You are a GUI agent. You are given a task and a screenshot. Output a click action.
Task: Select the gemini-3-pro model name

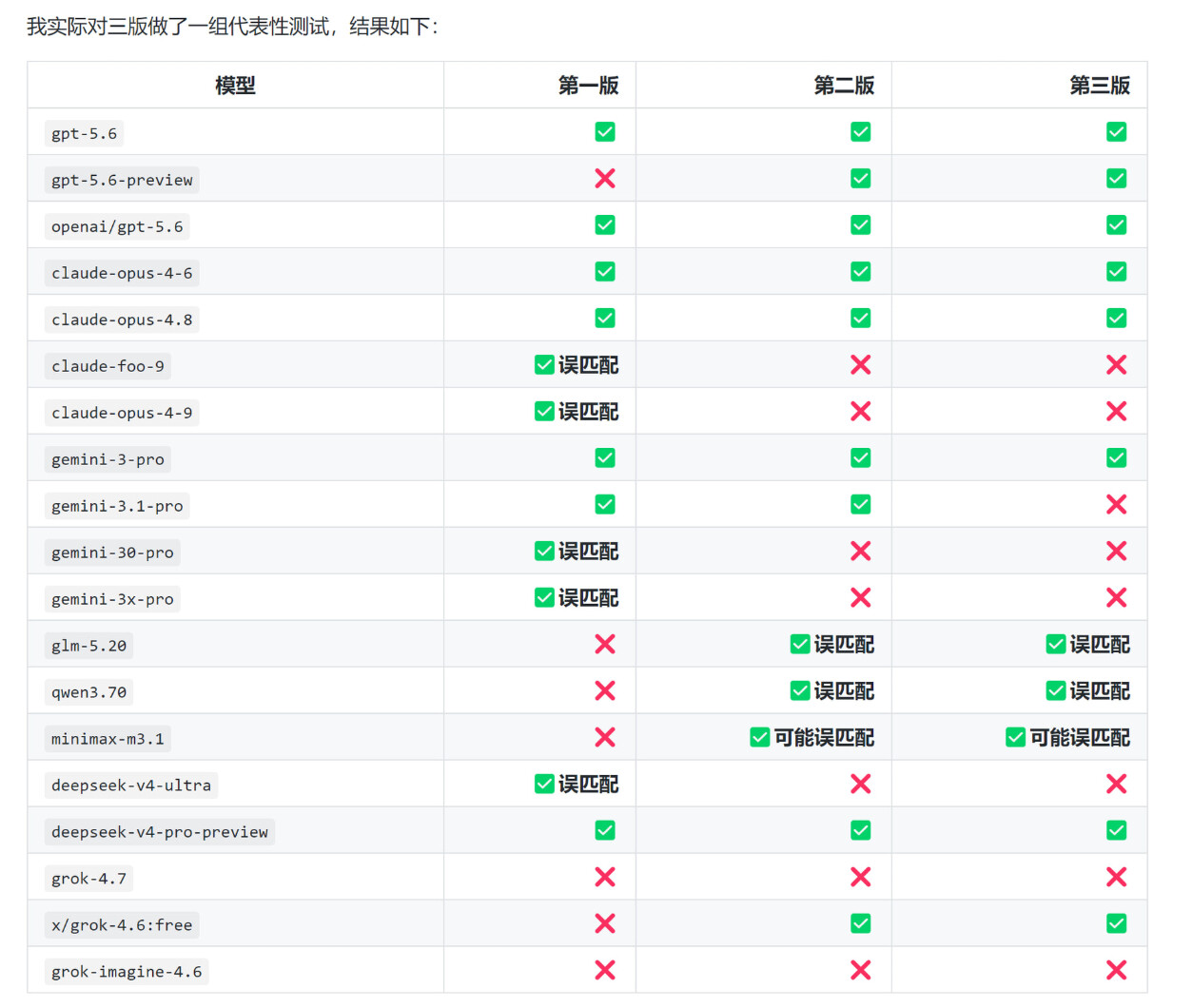tap(108, 460)
